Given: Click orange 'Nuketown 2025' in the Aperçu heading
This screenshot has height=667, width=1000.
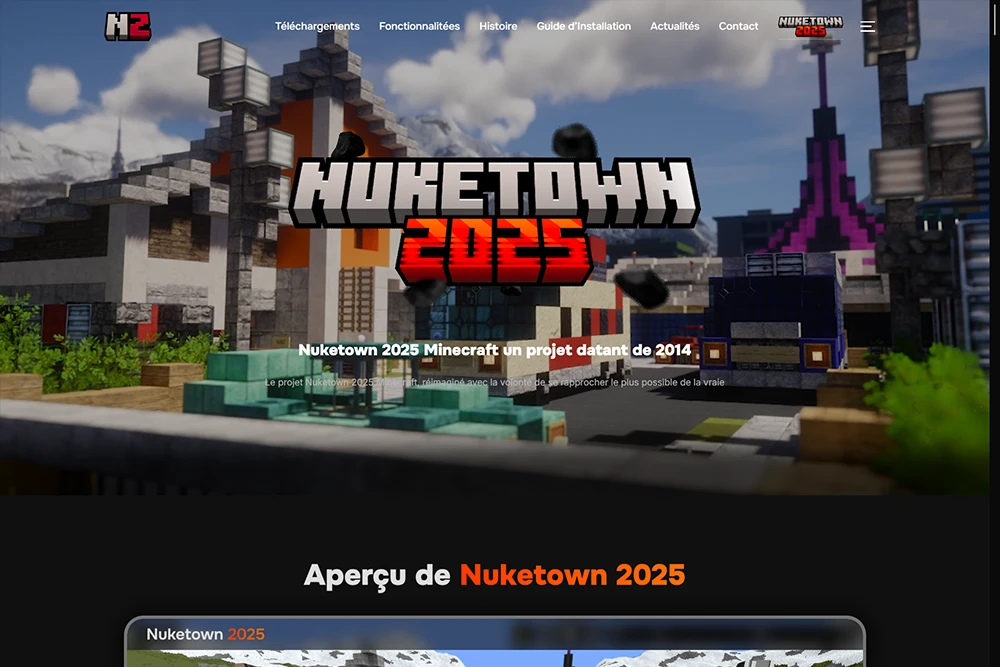Looking at the screenshot, I should (x=572, y=575).
